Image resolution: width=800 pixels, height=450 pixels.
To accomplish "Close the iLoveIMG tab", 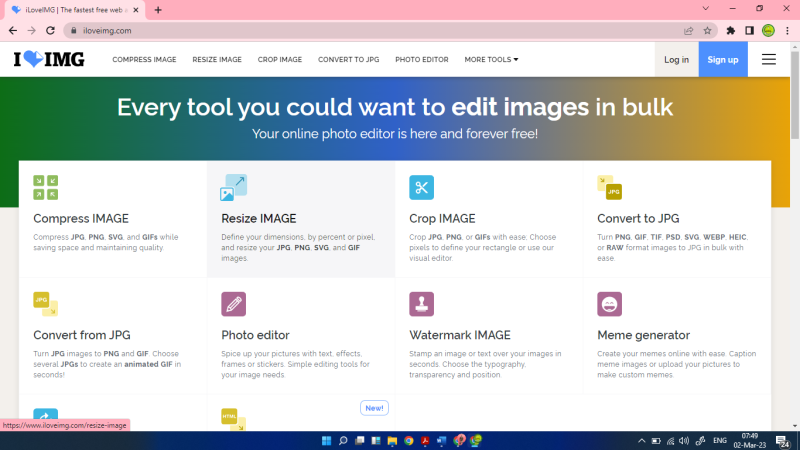I will [x=136, y=10].
